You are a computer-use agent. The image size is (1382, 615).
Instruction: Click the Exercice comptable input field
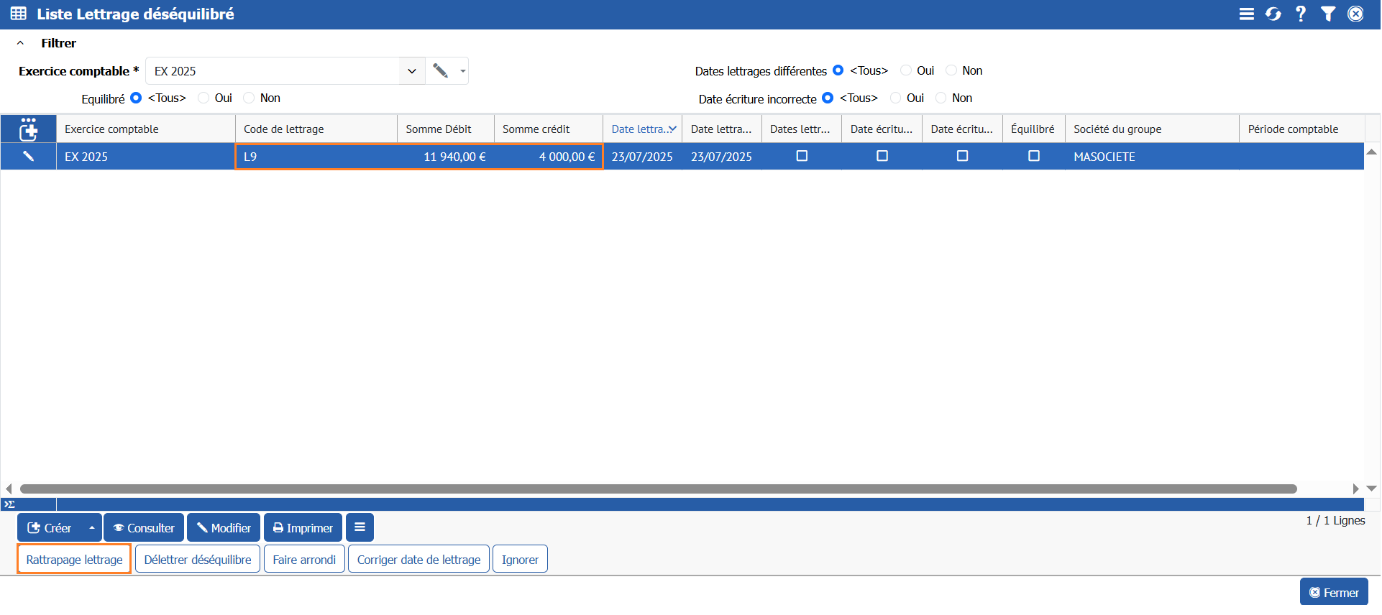point(272,72)
